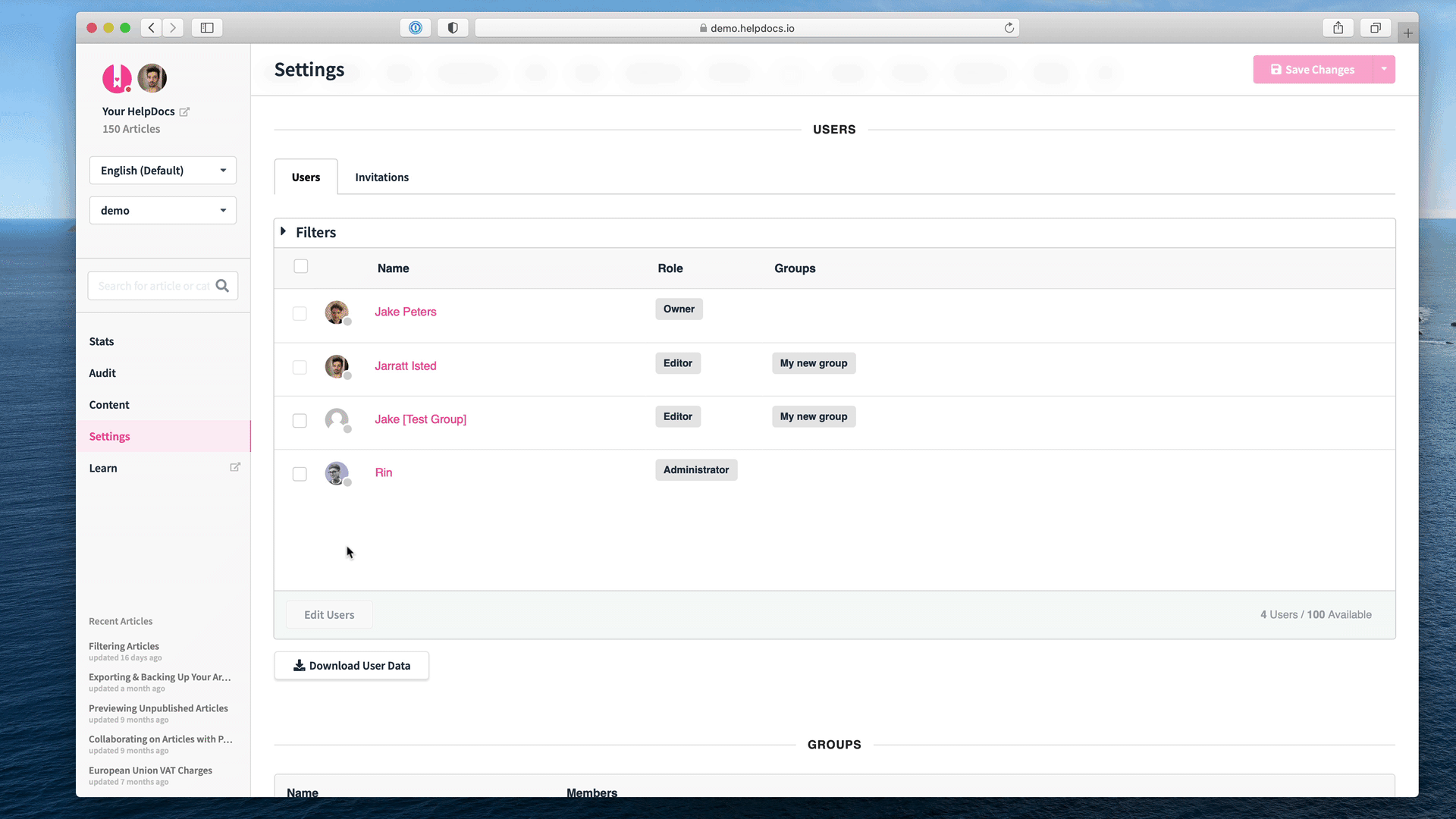Click Administrator role badge
This screenshot has height=819, width=1456.
[696, 470]
